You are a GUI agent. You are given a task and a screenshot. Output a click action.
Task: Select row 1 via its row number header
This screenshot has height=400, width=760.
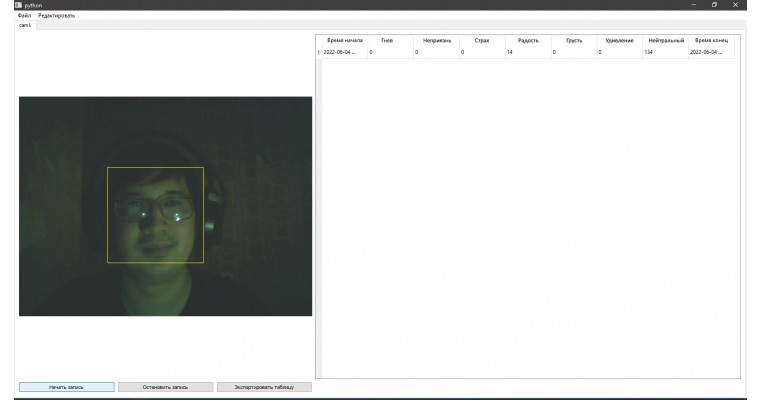point(319,51)
